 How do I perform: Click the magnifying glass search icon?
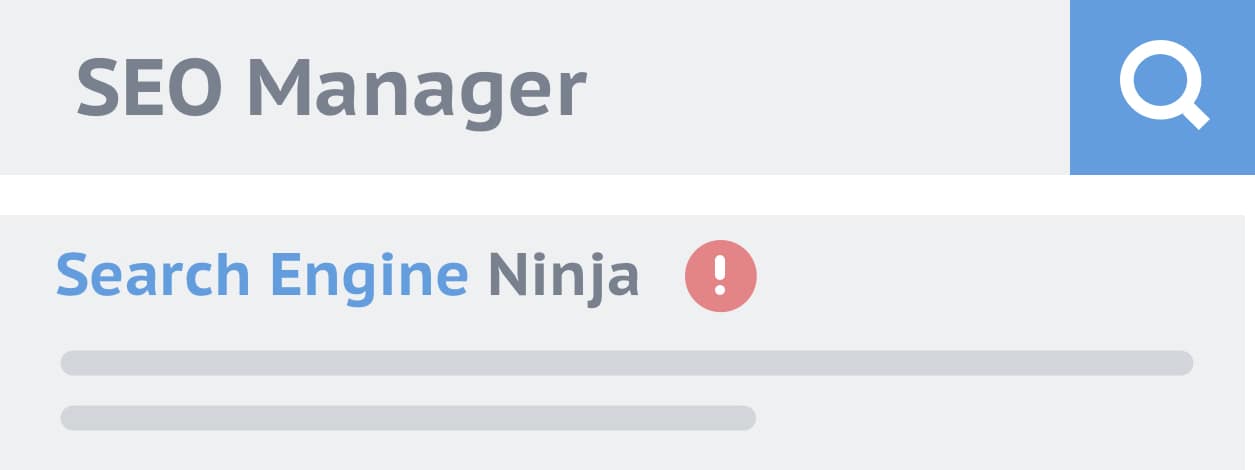point(1163,88)
